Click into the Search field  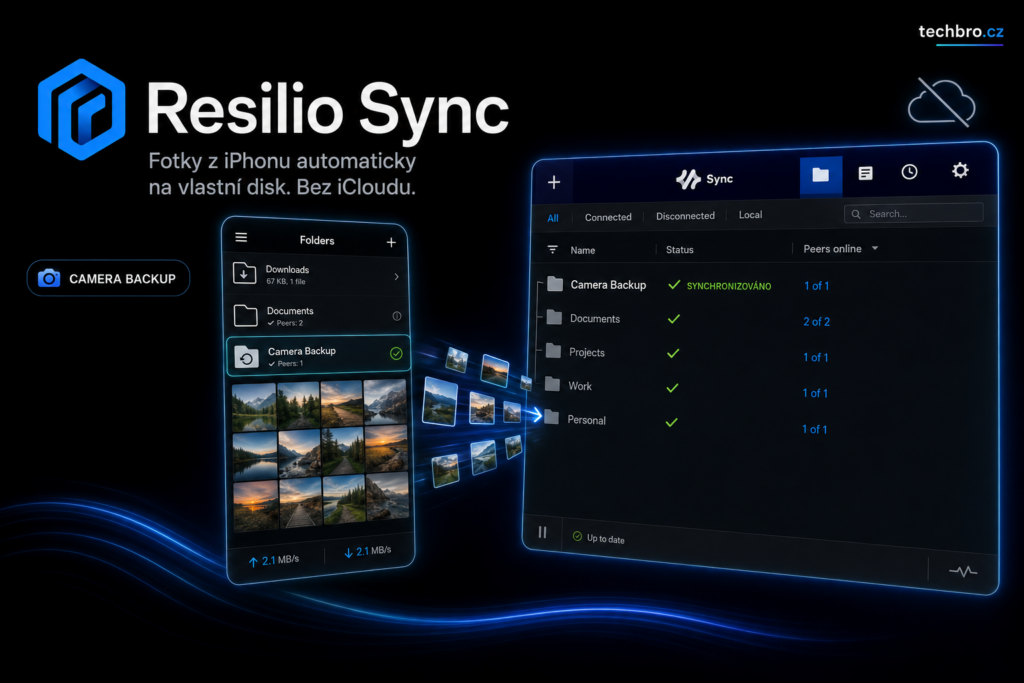click(x=914, y=213)
